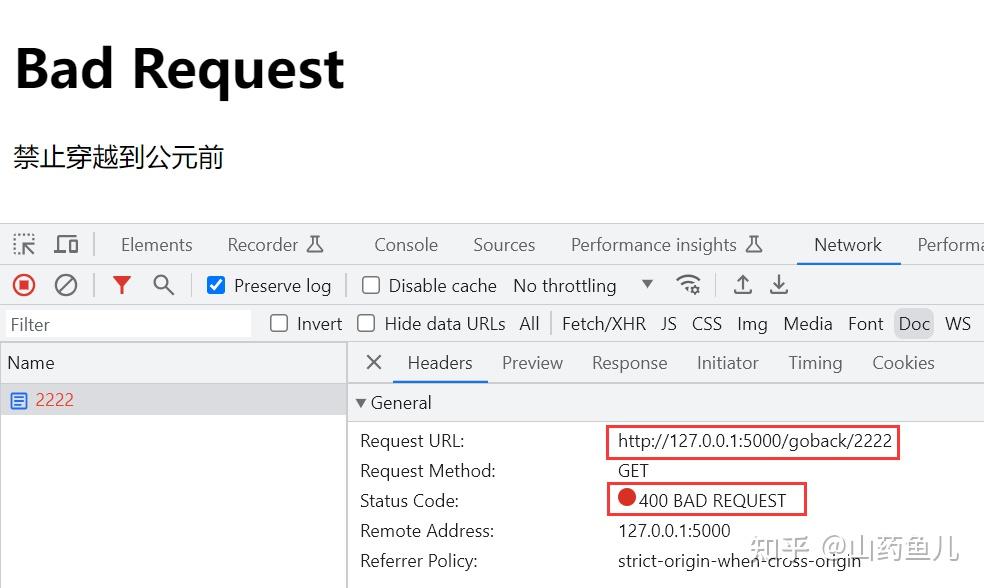The height and width of the screenshot is (588, 984).
Task: Check the Invert filter checkbox
Action: (x=279, y=323)
